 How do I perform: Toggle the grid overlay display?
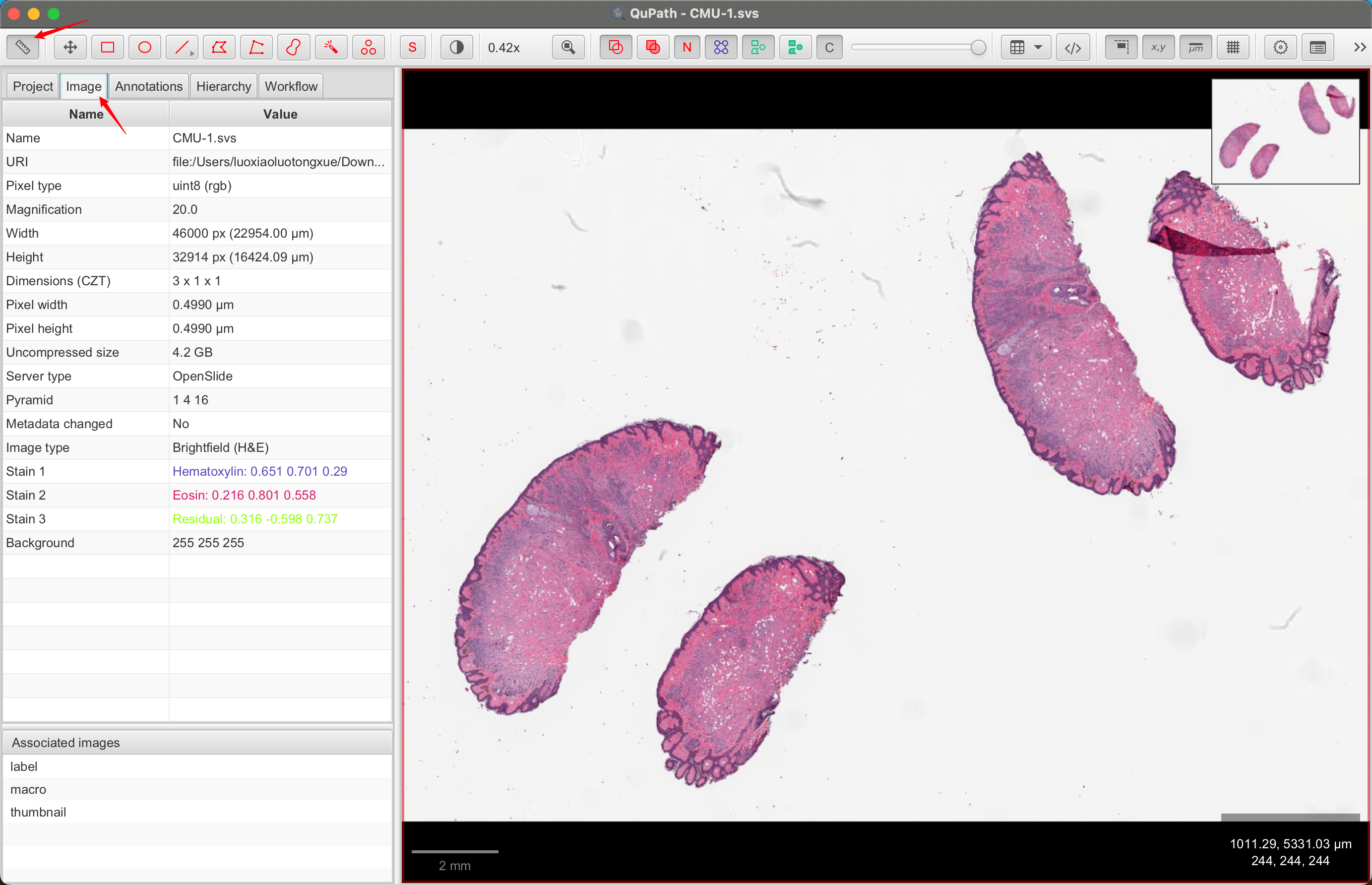click(x=1233, y=47)
